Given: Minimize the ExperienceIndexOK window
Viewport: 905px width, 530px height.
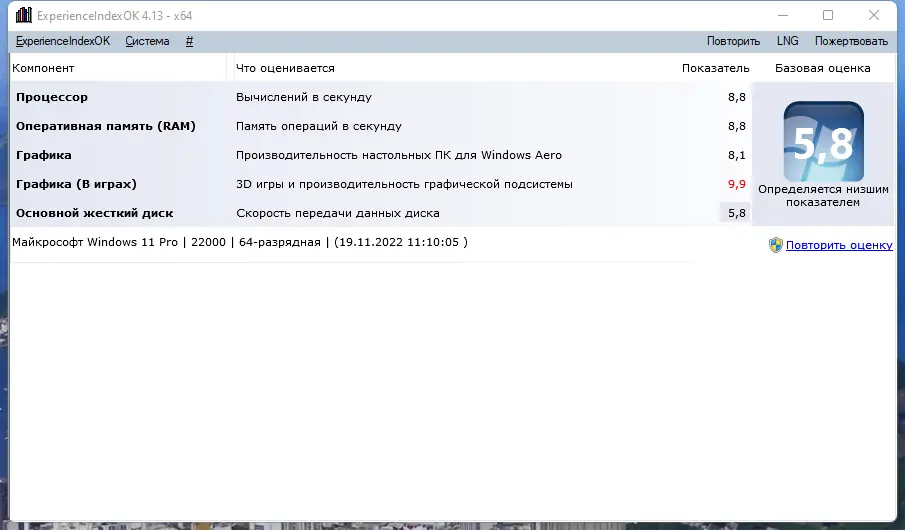Looking at the screenshot, I should (783, 16).
